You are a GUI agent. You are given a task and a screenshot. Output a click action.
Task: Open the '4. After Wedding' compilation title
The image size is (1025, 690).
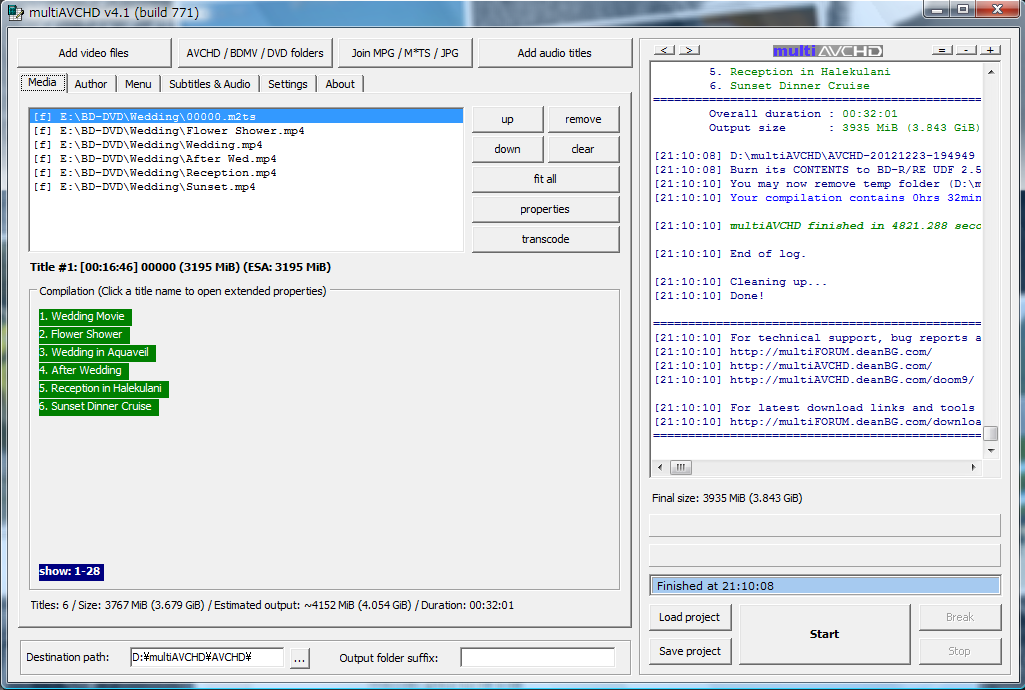(x=84, y=370)
